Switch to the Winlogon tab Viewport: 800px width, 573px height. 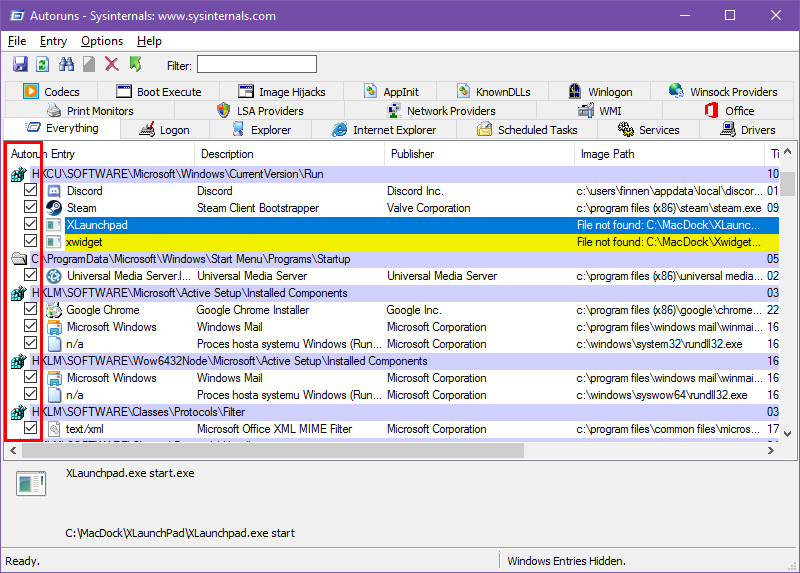click(x=599, y=92)
